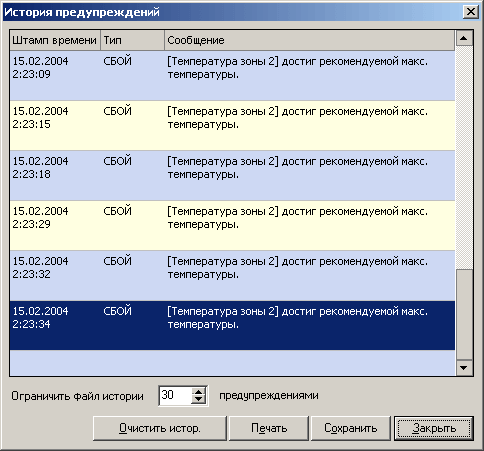Sort by Штамп времени column header

pos(55,40)
